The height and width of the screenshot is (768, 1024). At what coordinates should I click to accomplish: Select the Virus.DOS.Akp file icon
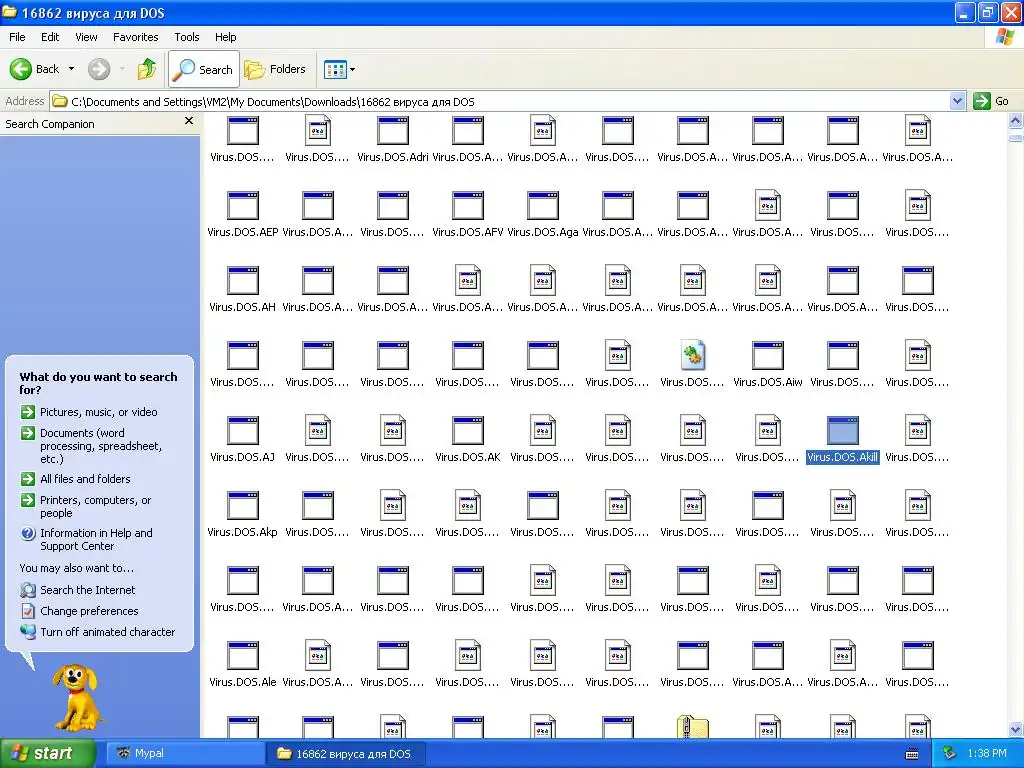point(243,506)
